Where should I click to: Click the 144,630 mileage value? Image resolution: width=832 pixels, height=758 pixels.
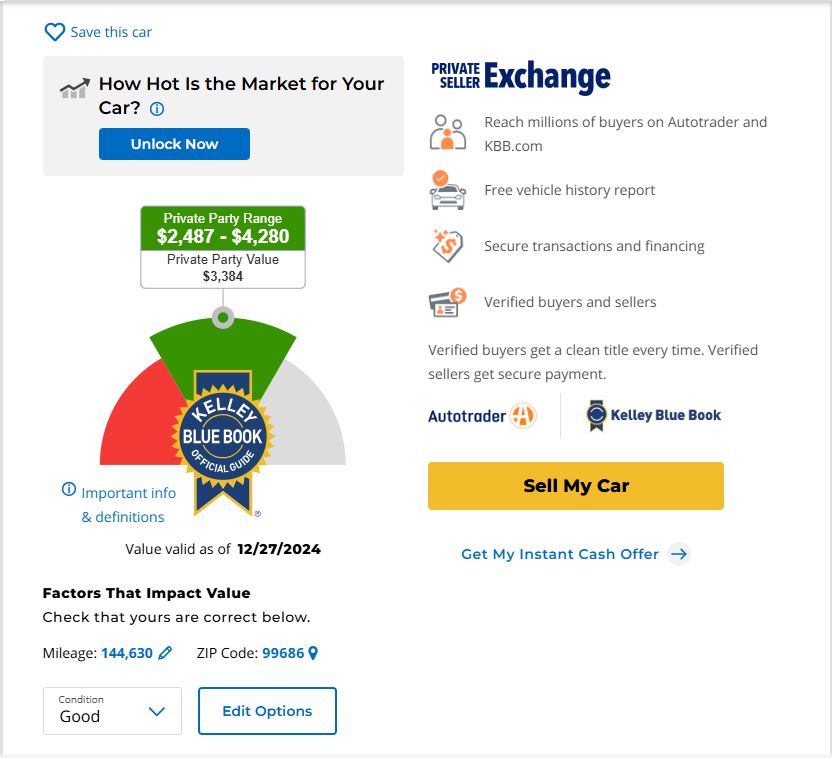click(127, 653)
